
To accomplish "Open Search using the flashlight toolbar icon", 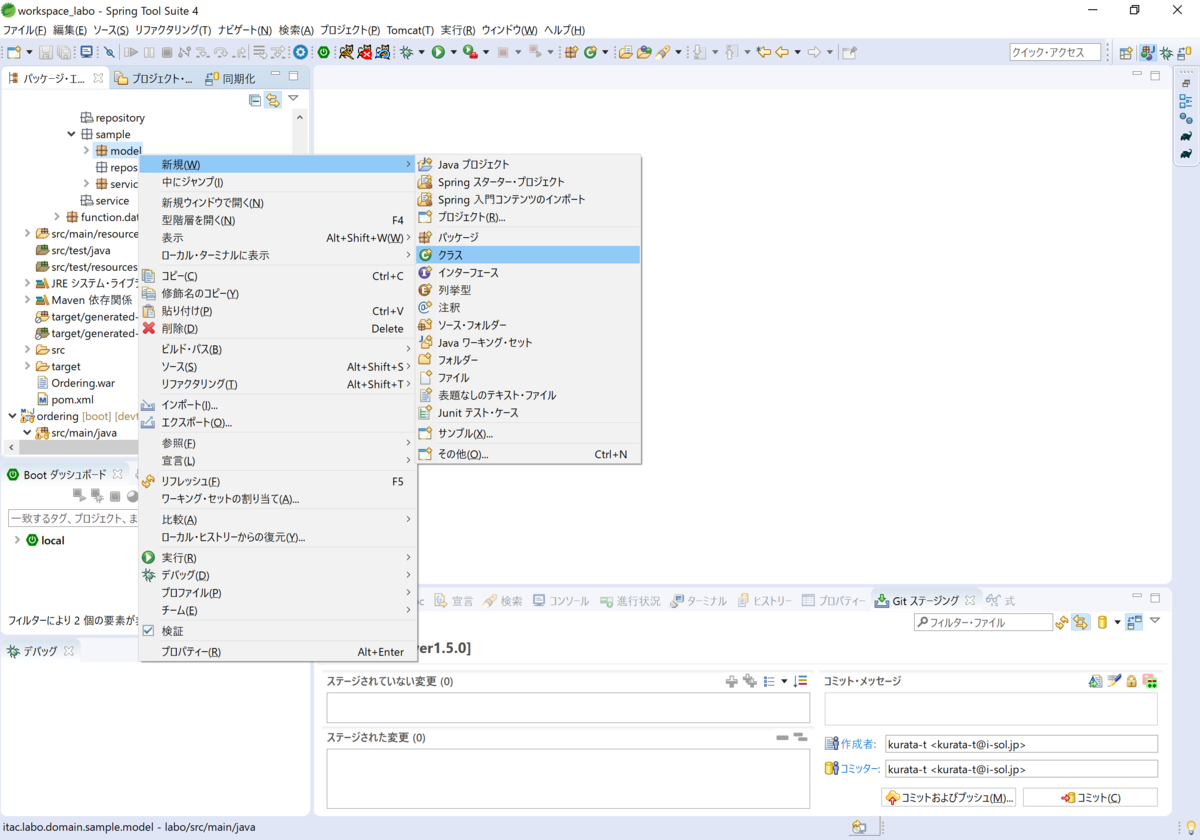I will [x=663, y=51].
